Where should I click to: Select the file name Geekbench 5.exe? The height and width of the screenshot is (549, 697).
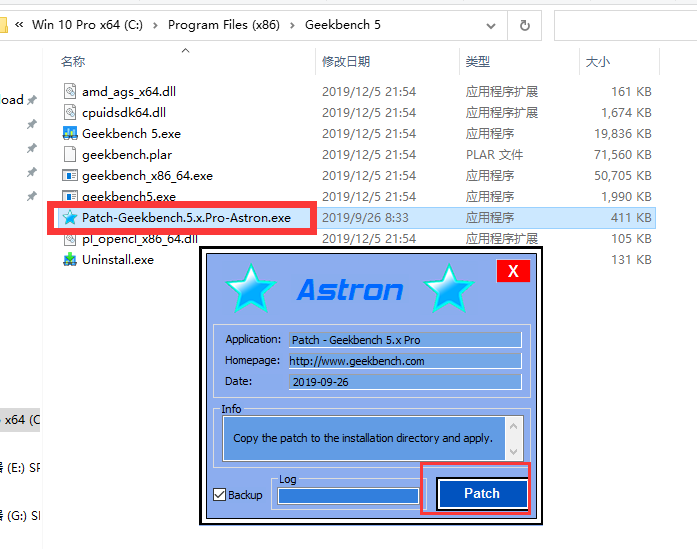pyautogui.click(x=132, y=133)
